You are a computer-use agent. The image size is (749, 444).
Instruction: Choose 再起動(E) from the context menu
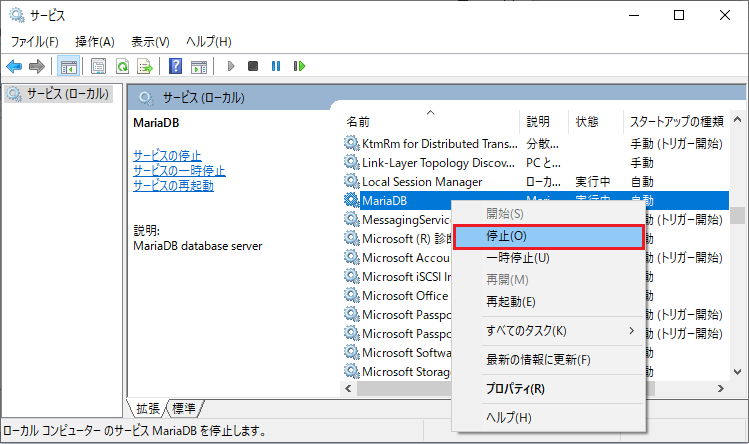click(x=511, y=301)
